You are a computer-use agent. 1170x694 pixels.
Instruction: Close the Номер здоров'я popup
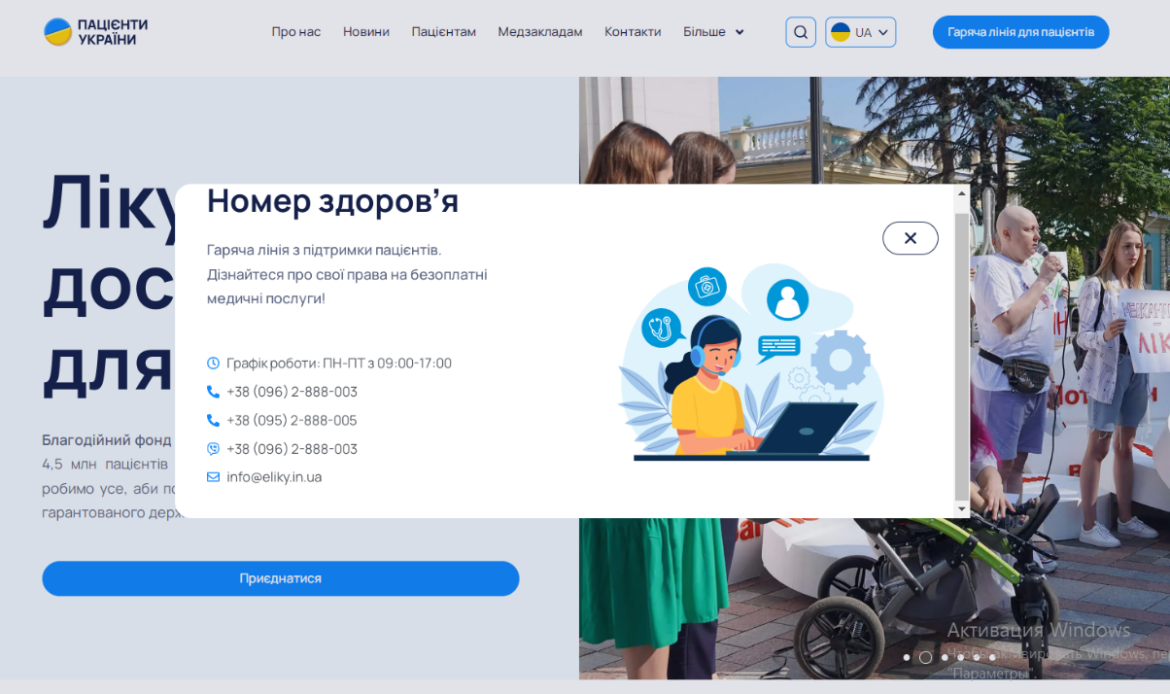click(x=910, y=238)
